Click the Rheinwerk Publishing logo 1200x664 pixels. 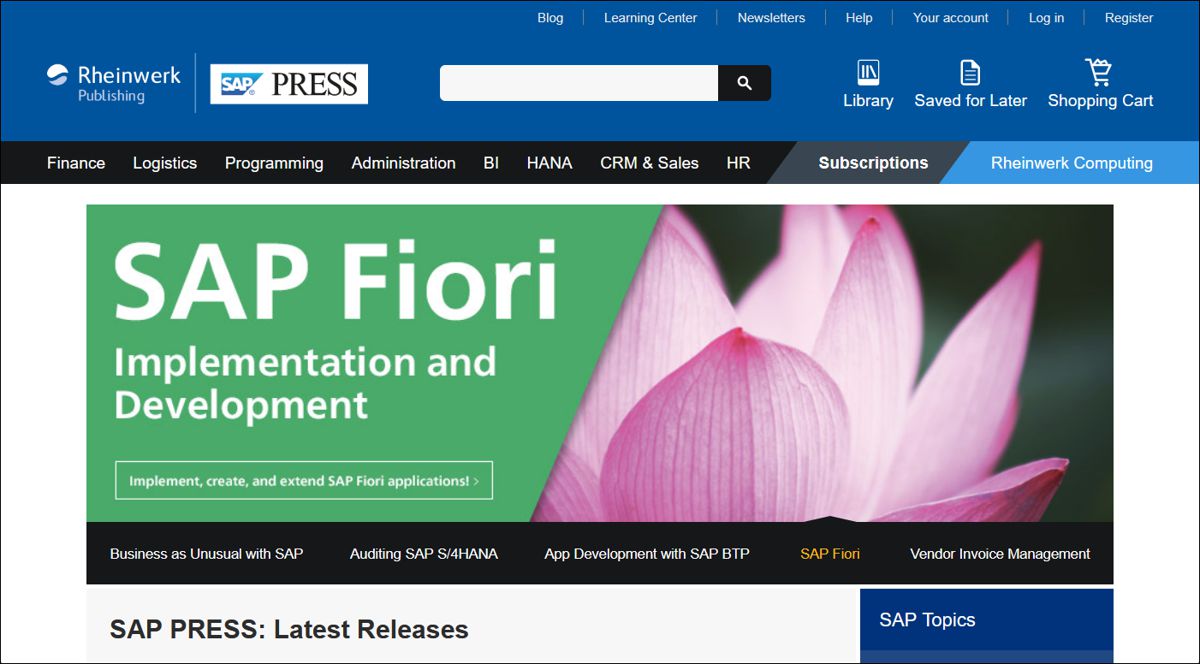[x=112, y=83]
